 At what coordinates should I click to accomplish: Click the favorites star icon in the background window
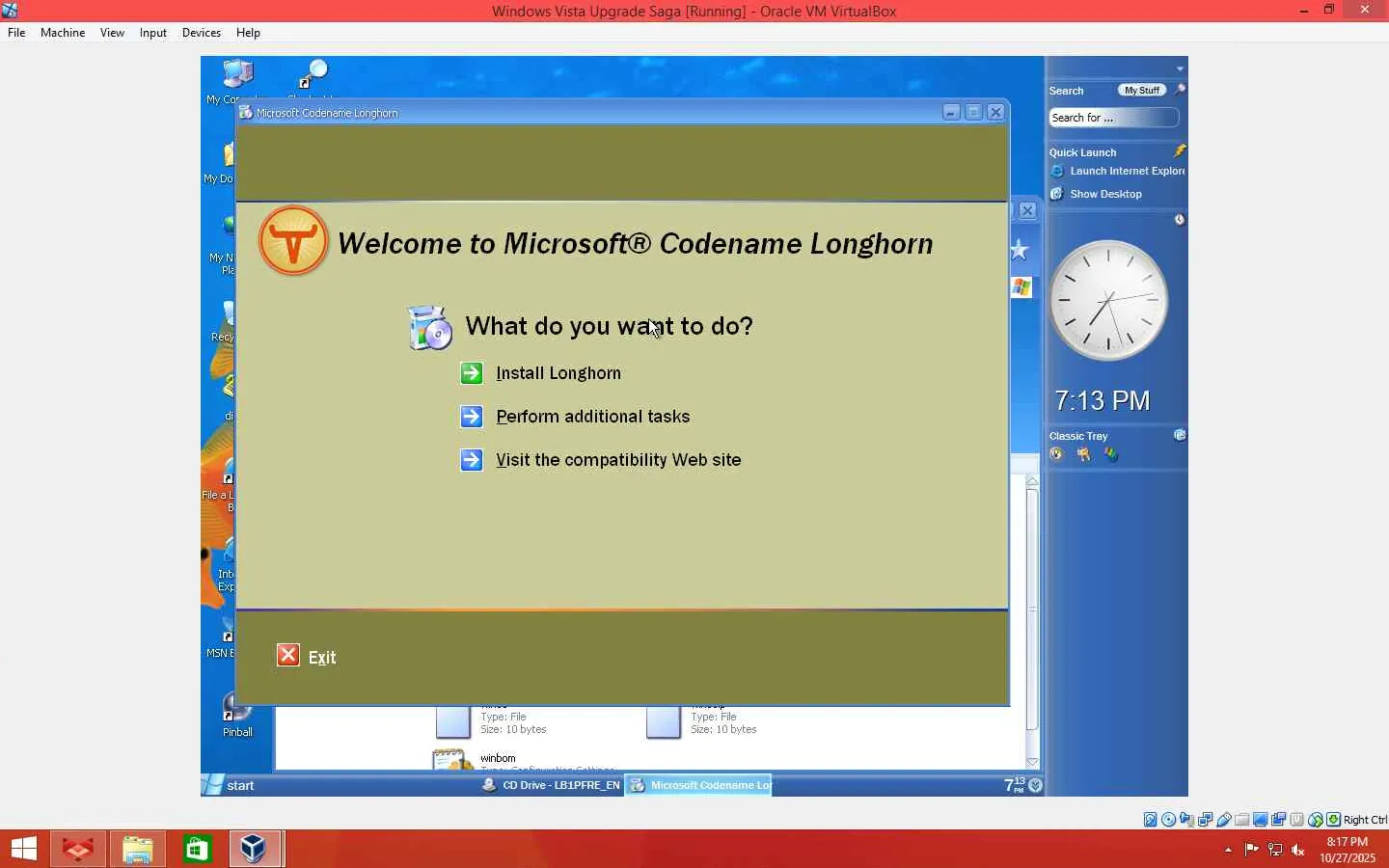pyautogui.click(x=1021, y=251)
